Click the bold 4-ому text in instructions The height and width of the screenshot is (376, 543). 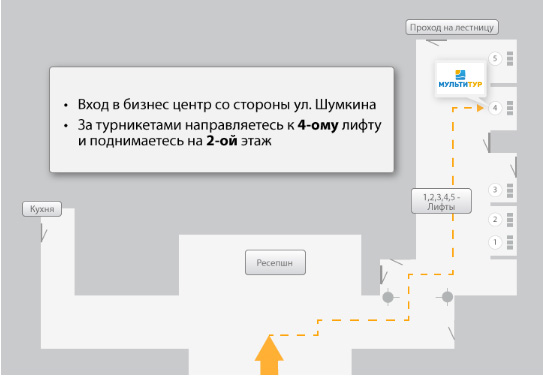[x=318, y=125]
